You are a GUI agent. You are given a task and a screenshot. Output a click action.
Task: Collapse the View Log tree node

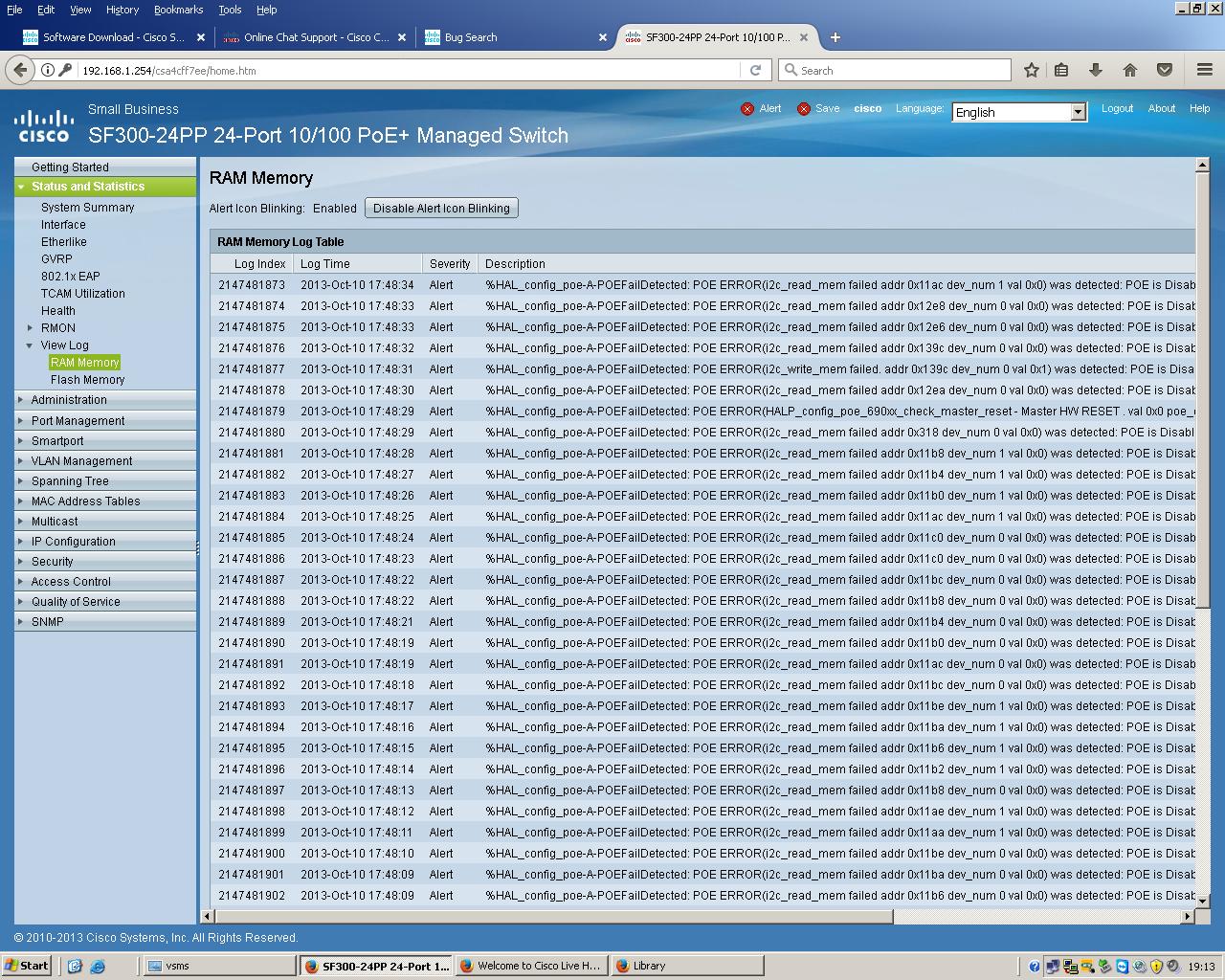tap(31, 345)
